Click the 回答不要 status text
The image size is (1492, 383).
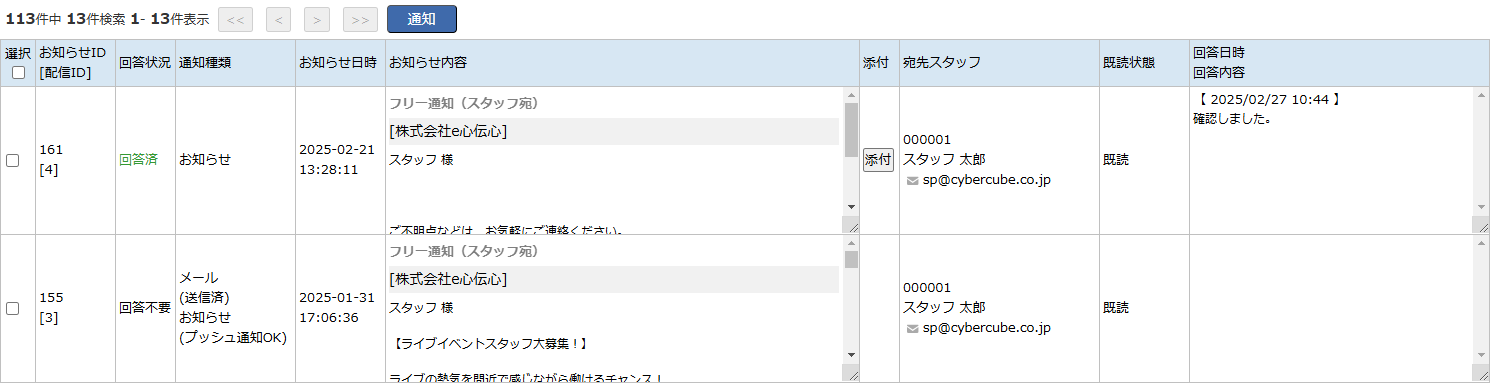pos(145,309)
